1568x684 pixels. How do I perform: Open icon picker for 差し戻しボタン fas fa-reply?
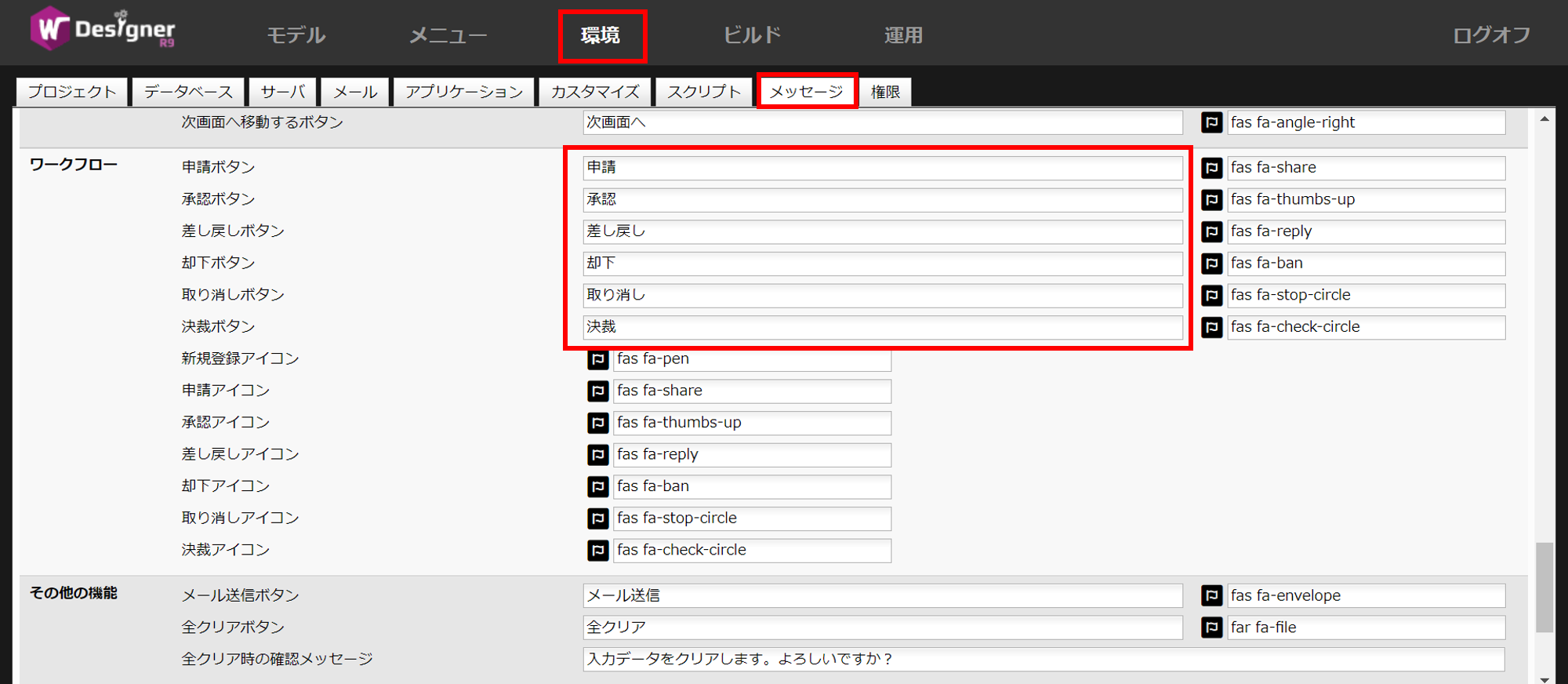(1211, 231)
